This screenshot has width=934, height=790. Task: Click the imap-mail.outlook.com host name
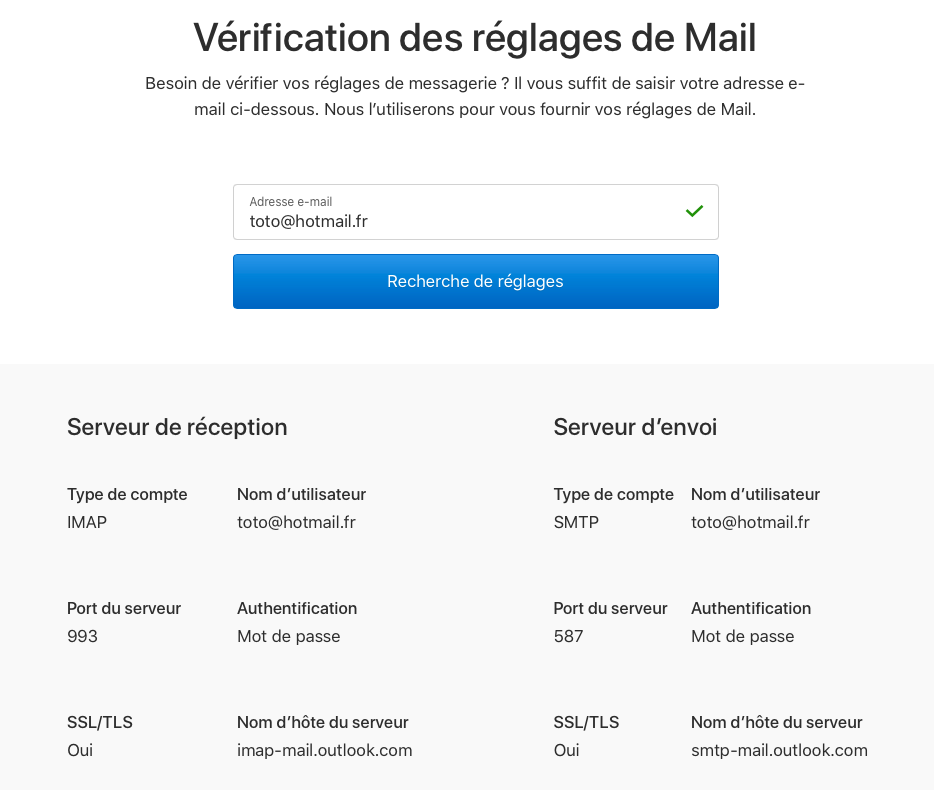[324, 750]
